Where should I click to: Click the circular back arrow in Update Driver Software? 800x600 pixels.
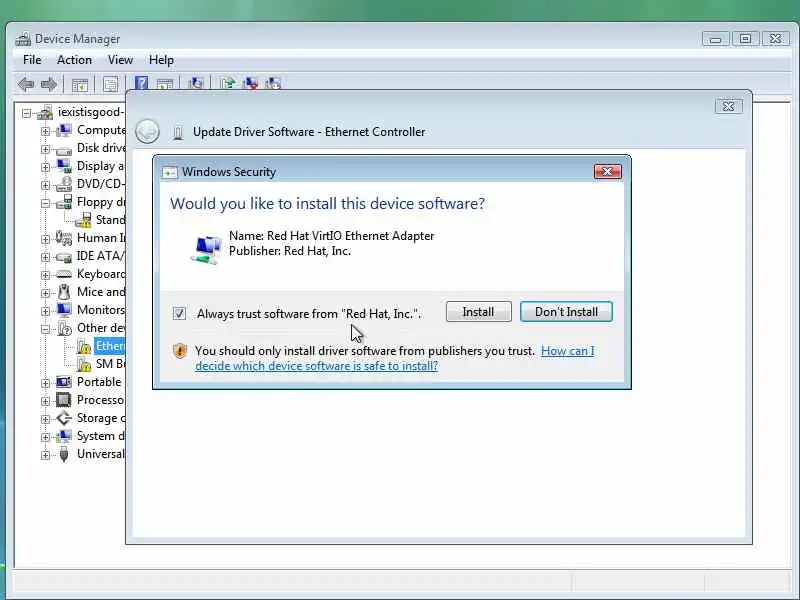coord(147,132)
